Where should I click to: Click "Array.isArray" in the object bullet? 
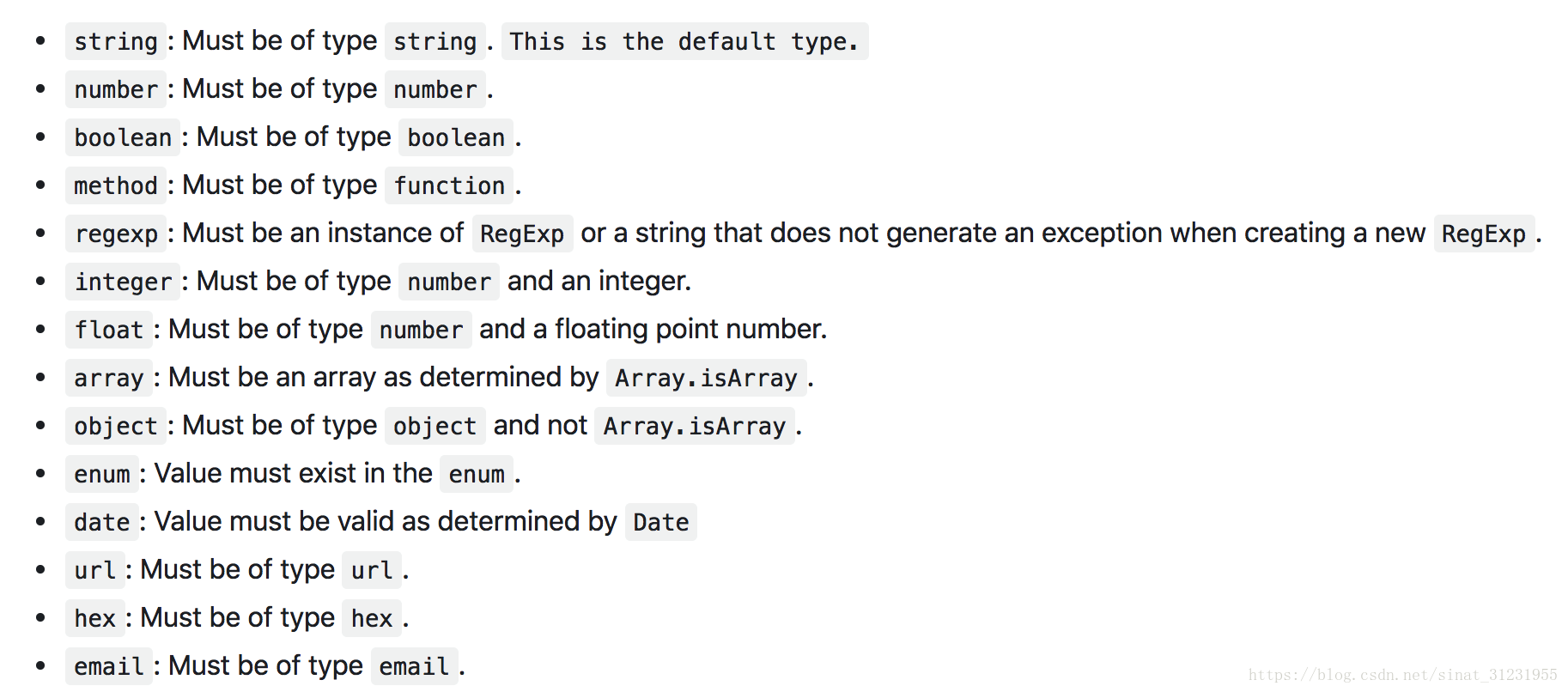[694, 426]
